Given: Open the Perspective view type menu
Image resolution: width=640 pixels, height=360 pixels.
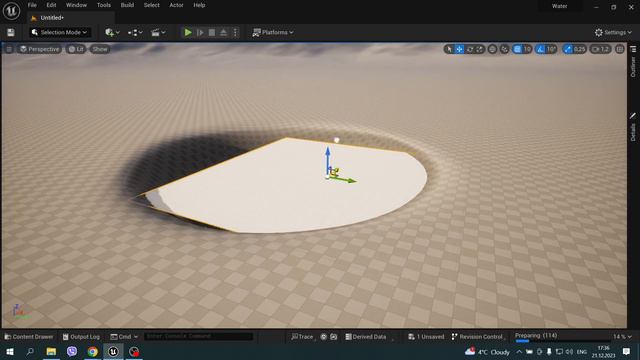Looking at the screenshot, I should pos(40,49).
